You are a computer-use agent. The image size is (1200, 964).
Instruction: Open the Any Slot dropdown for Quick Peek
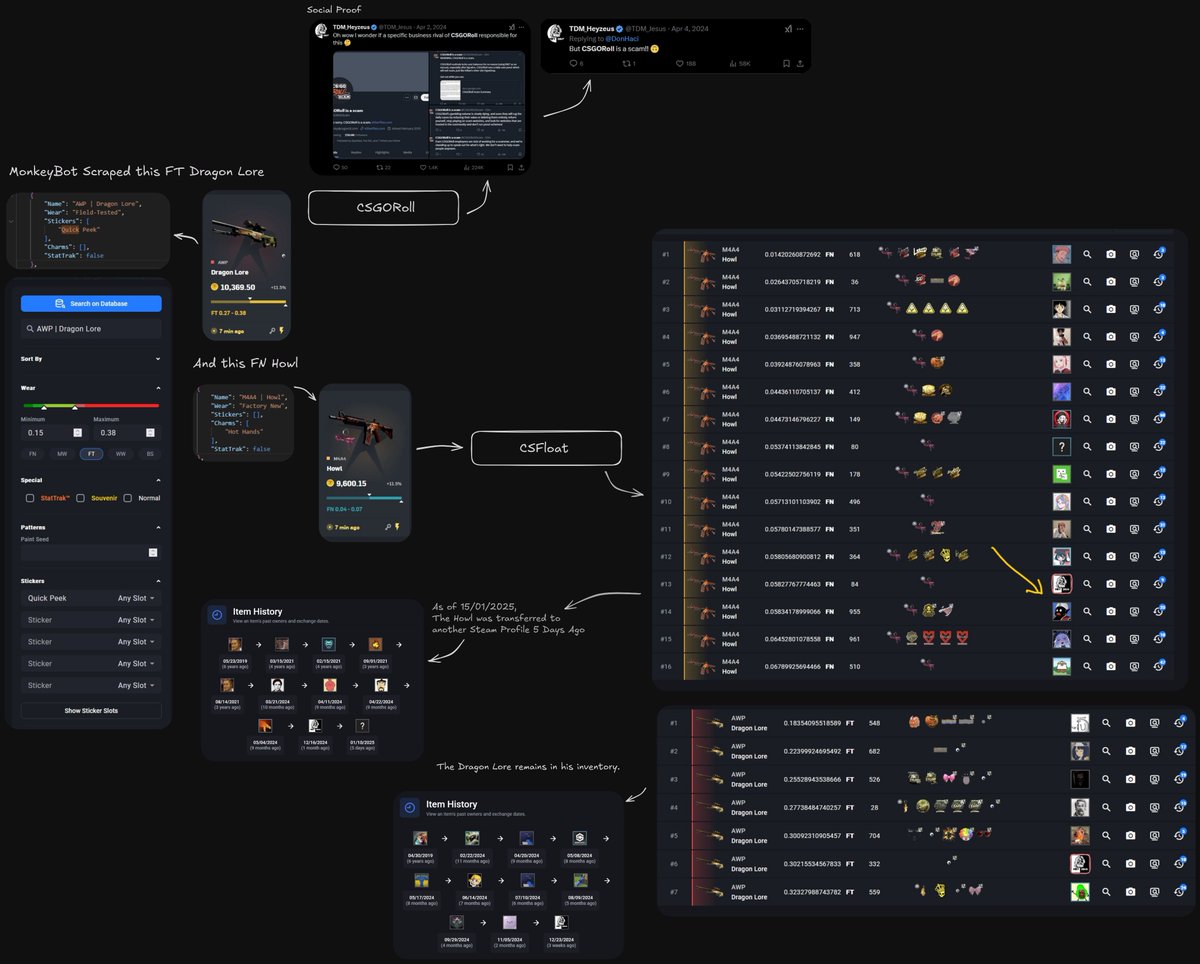click(x=136, y=598)
